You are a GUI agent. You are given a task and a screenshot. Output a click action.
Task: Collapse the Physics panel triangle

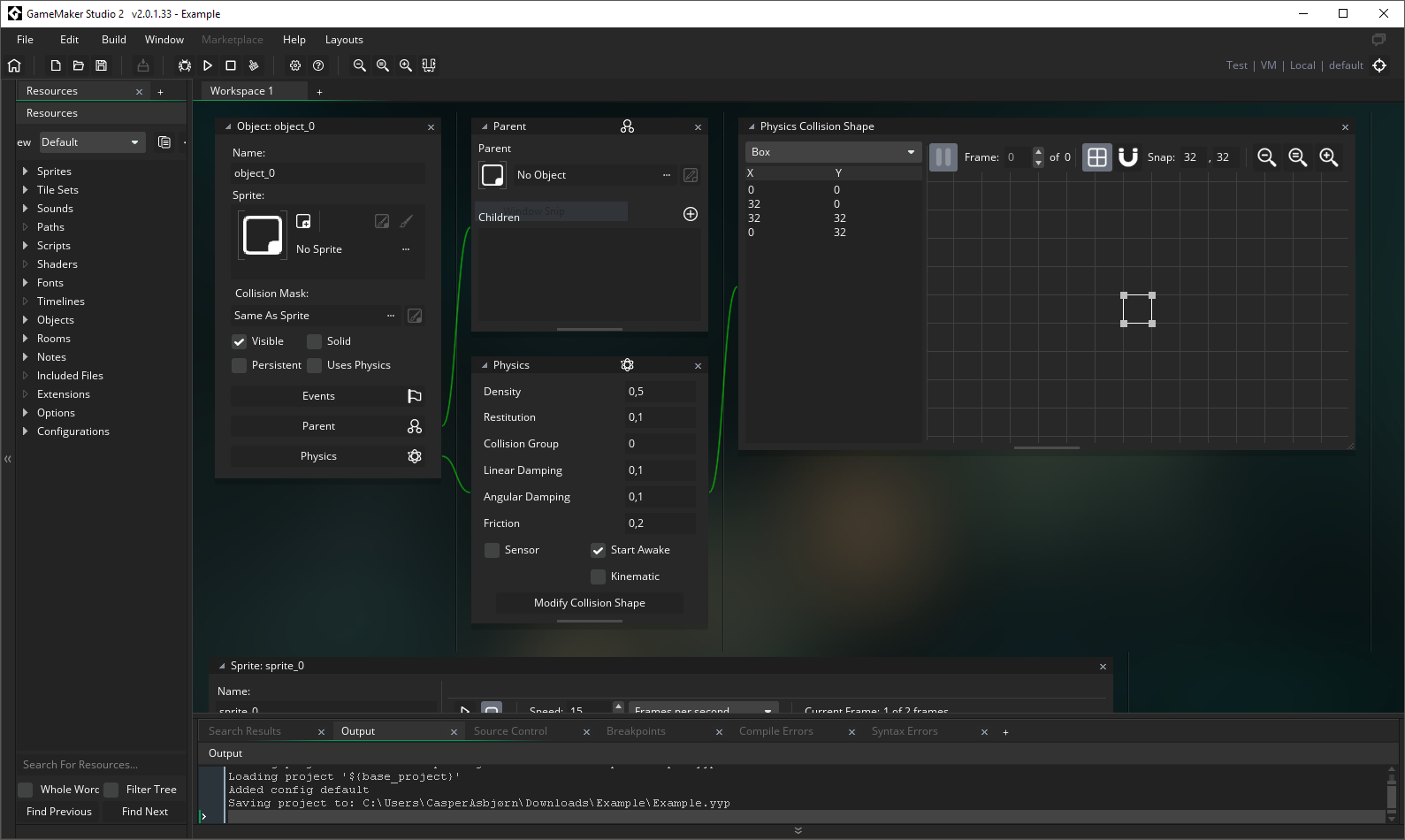coord(485,365)
